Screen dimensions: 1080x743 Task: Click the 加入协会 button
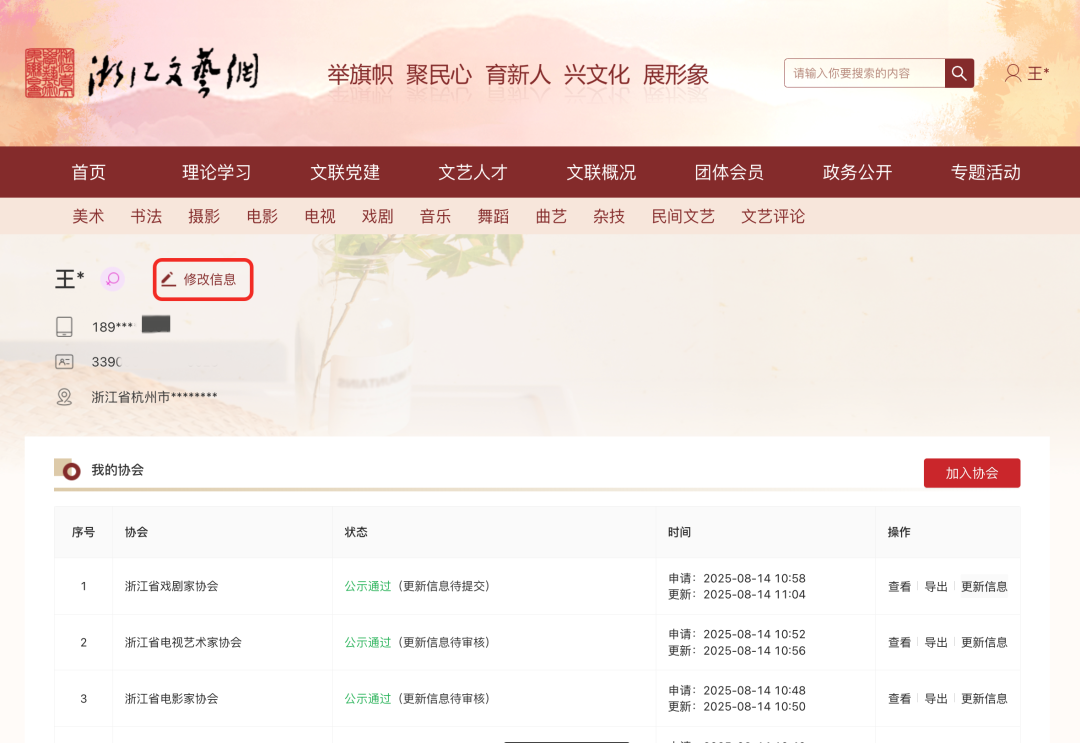coord(972,473)
